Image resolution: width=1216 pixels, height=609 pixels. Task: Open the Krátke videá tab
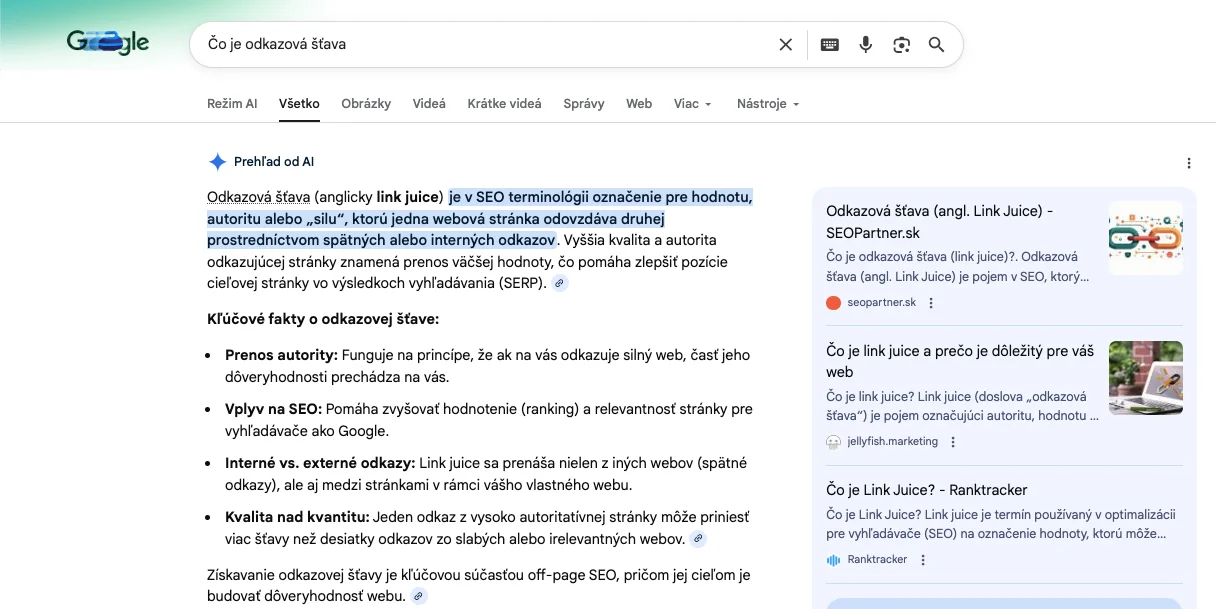pyautogui.click(x=504, y=104)
